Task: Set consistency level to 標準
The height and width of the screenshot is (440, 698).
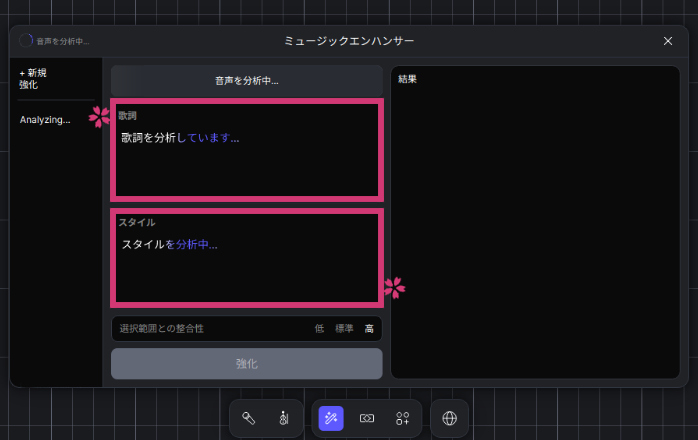Action: coord(344,328)
